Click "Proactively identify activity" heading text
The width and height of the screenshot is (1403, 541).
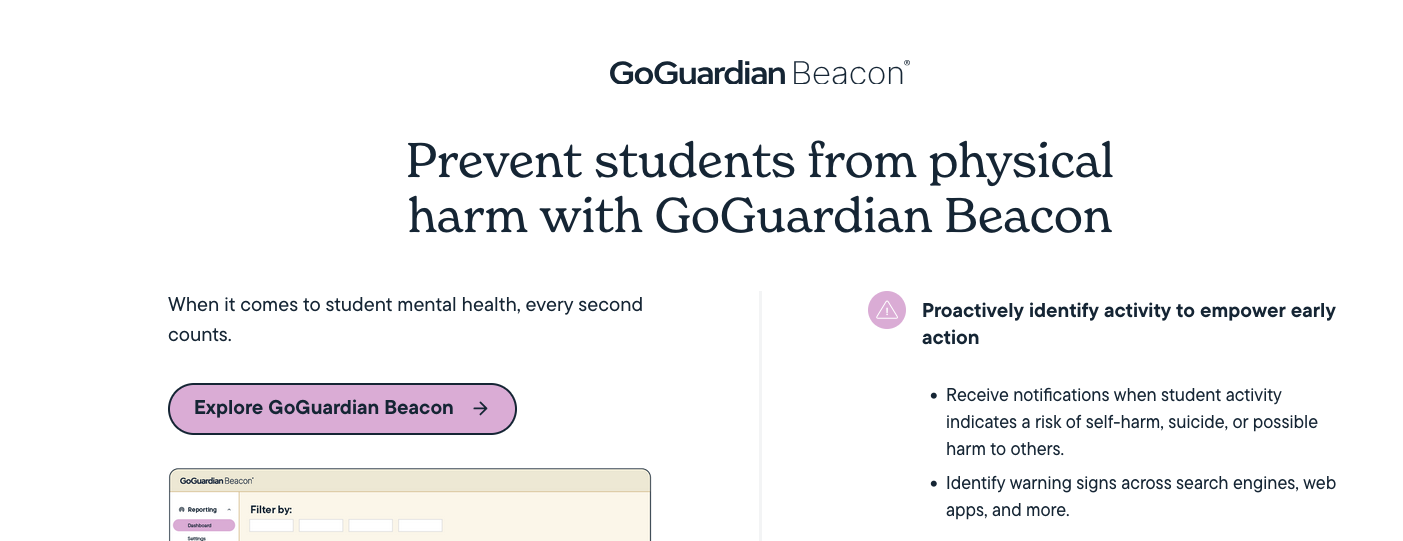point(1128,324)
